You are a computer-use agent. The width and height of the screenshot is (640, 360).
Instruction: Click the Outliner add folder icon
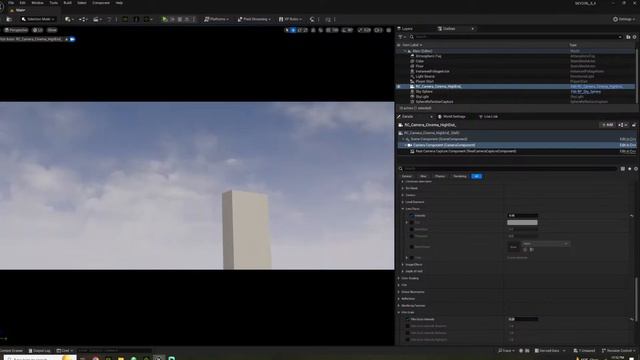click(x=628, y=37)
